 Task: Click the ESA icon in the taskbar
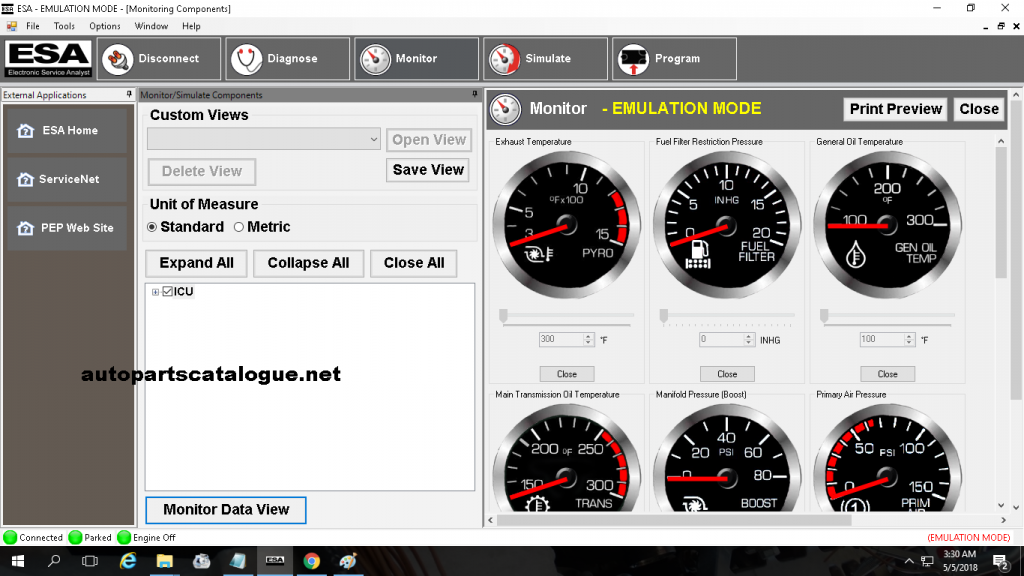click(x=274, y=562)
